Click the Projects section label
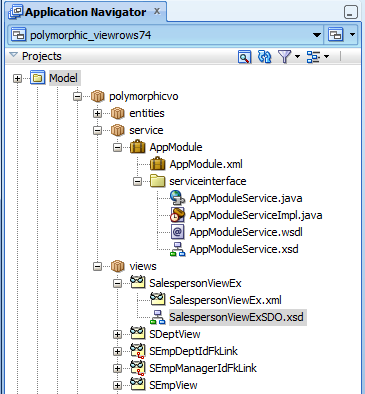This screenshot has height=394, width=365. pyautogui.click(x=42, y=56)
